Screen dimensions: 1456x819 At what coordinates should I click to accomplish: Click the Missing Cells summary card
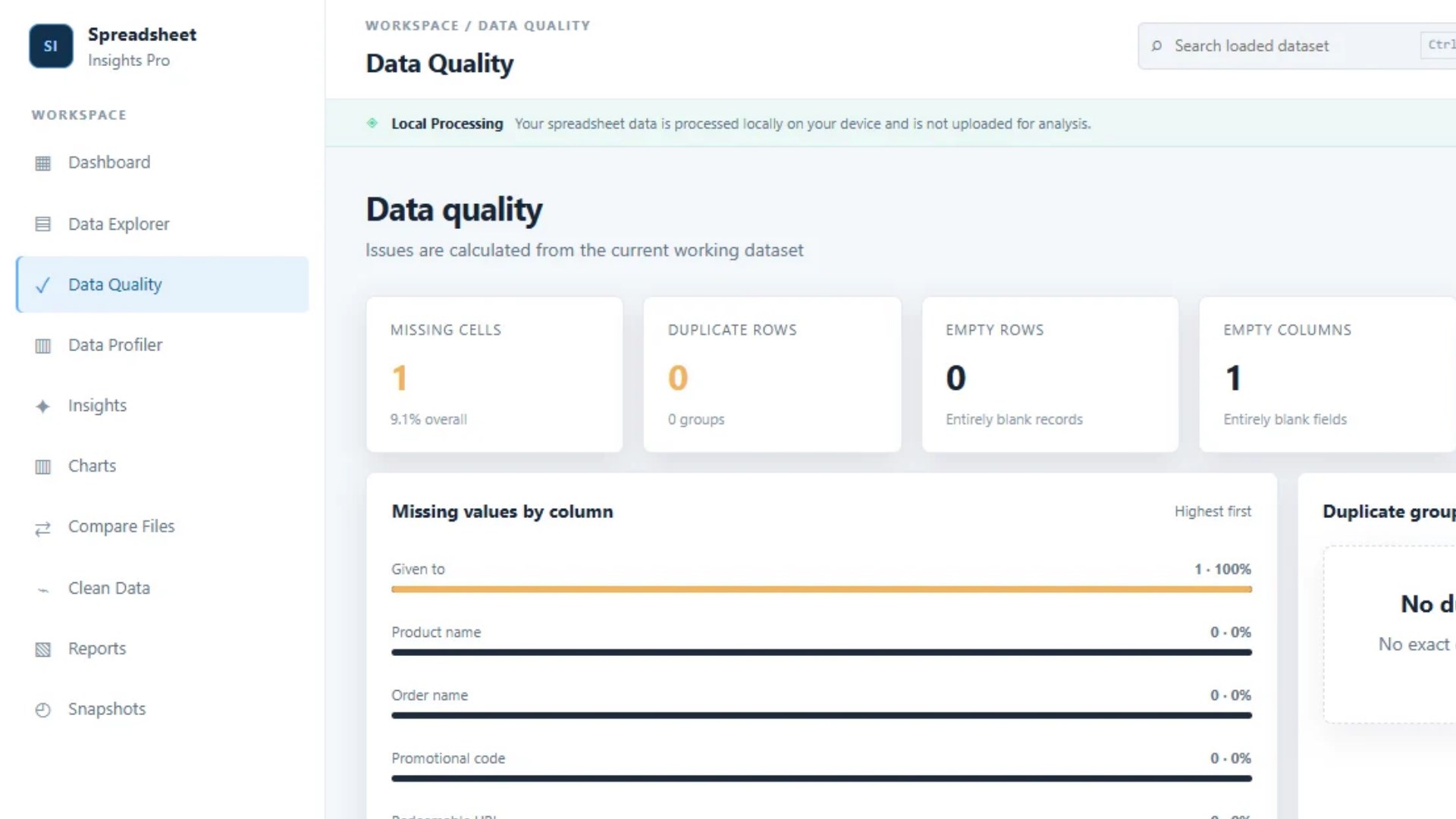click(x=494, y=375)
